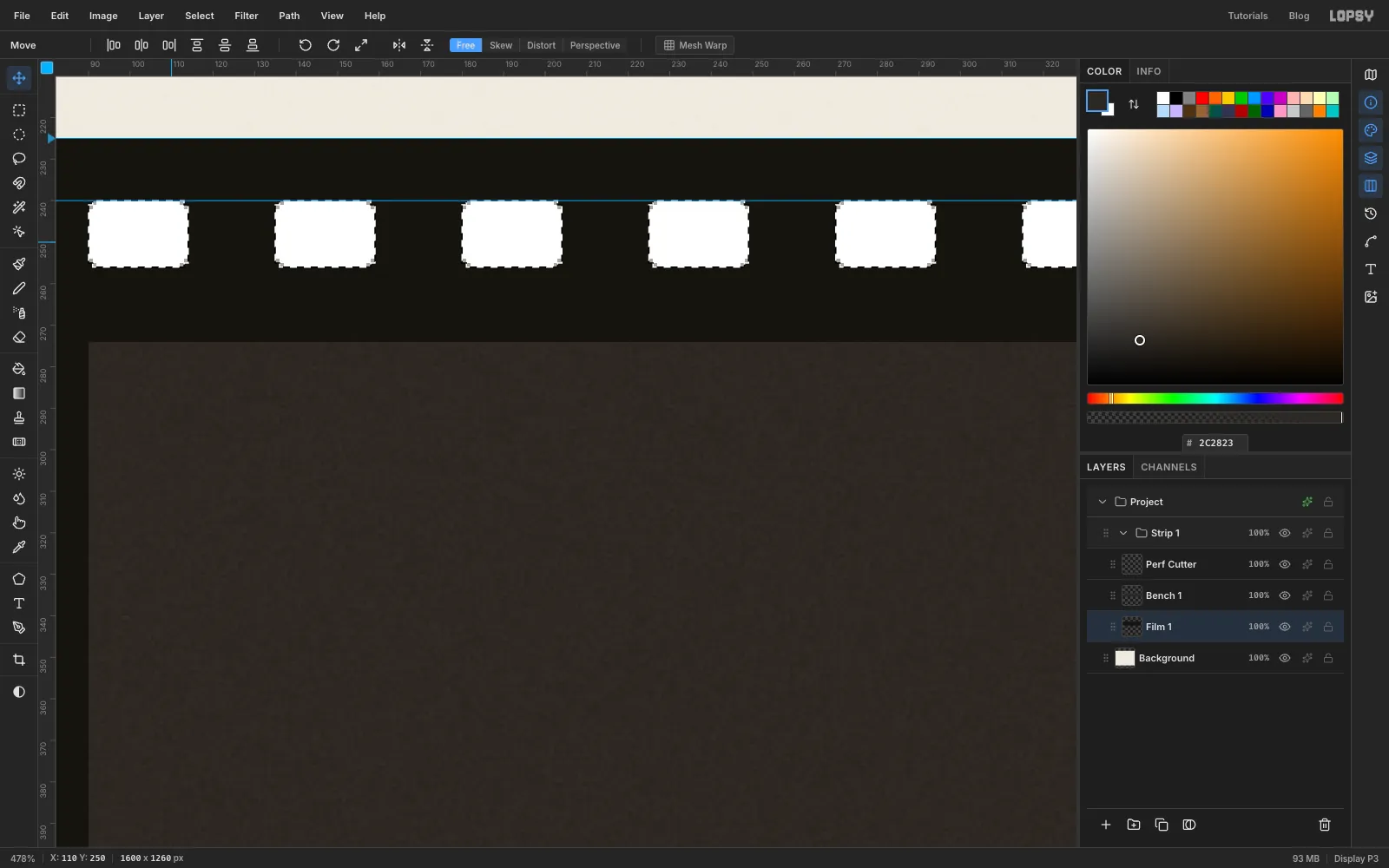The image size is (1389, 868).
Task: Select the Dodge brightness tool
Action: 19,474
